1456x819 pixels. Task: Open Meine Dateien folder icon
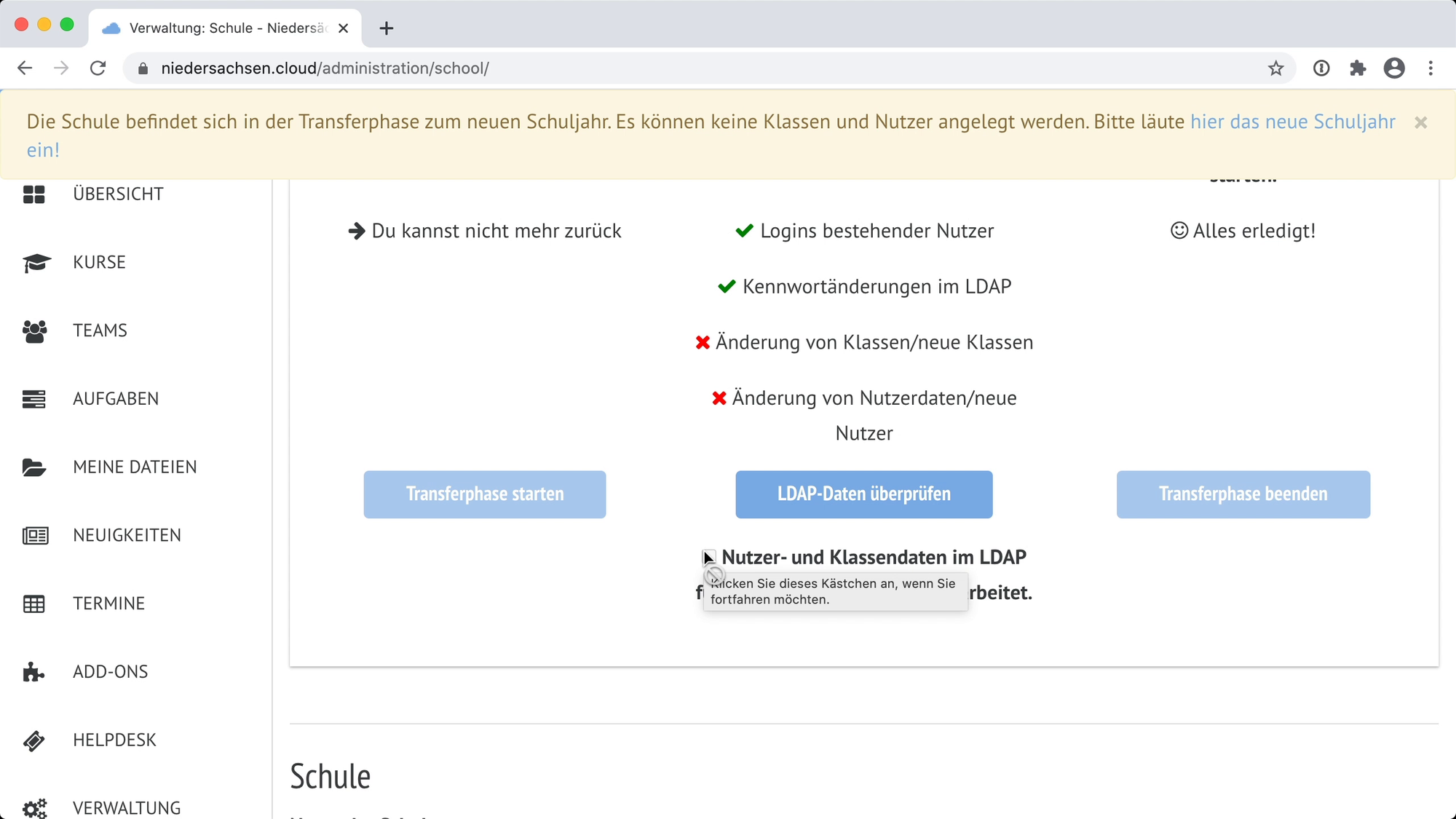coord(33,467)
